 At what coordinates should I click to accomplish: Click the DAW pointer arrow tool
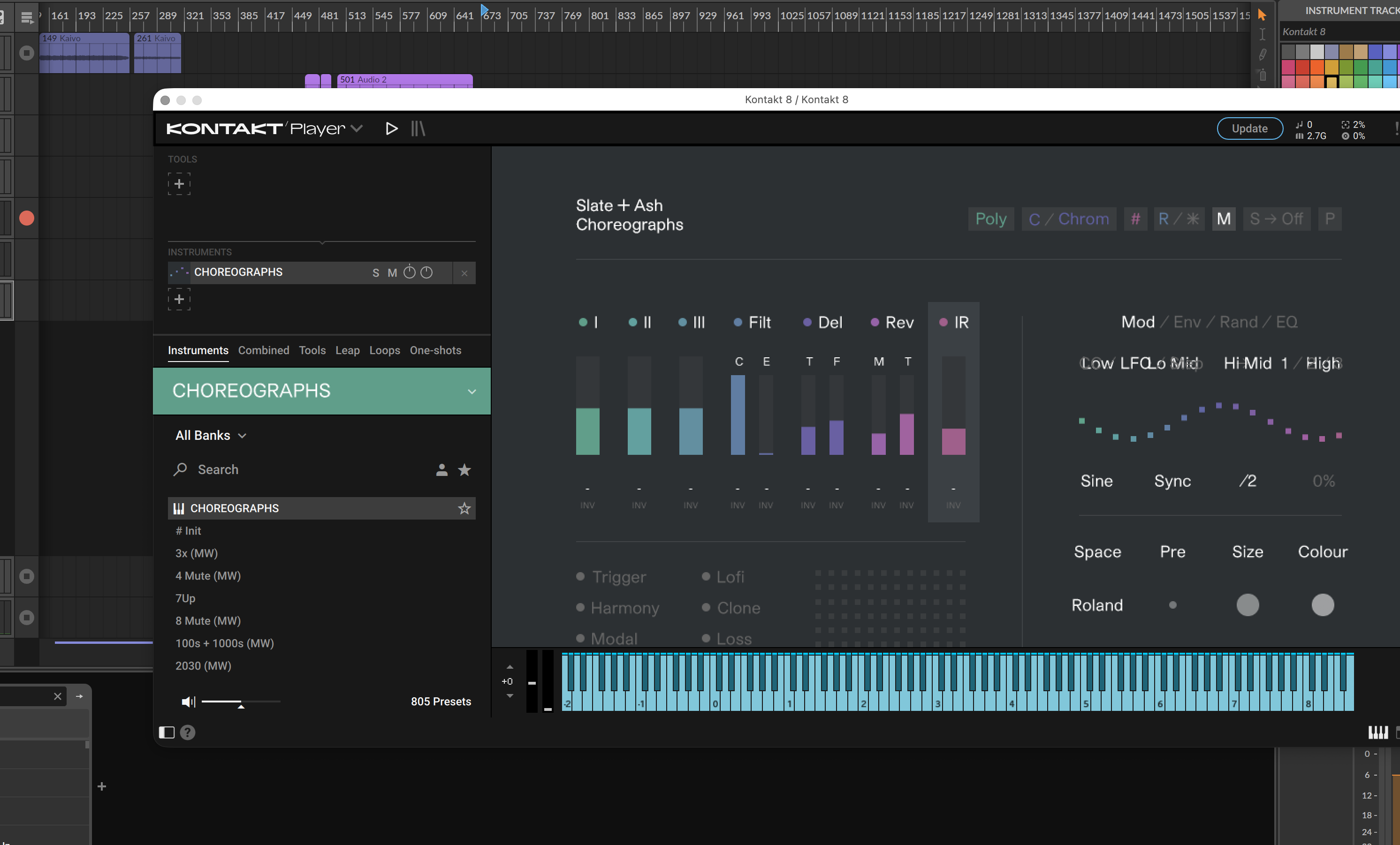[1262, 15]
